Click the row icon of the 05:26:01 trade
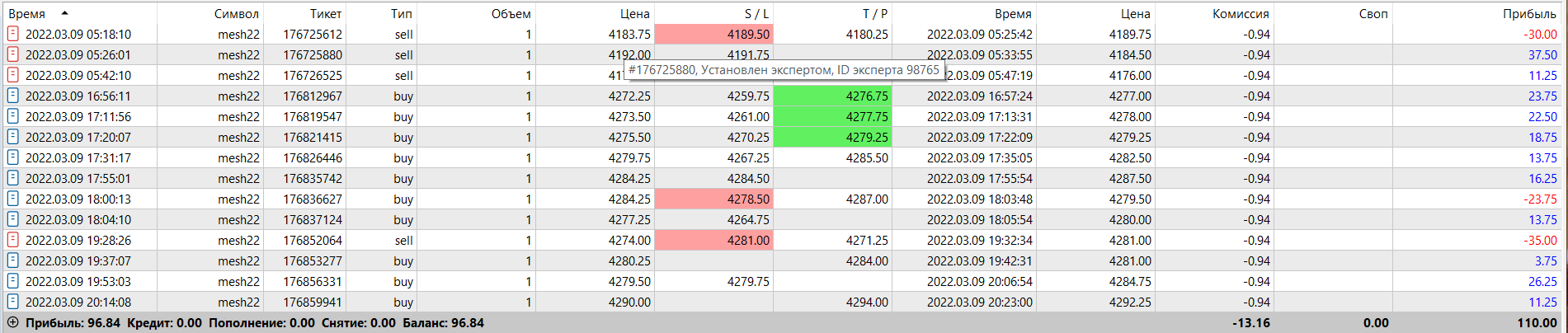Image resolution: width=1568 pixels, height=333 pixels. tap(12, 54)
